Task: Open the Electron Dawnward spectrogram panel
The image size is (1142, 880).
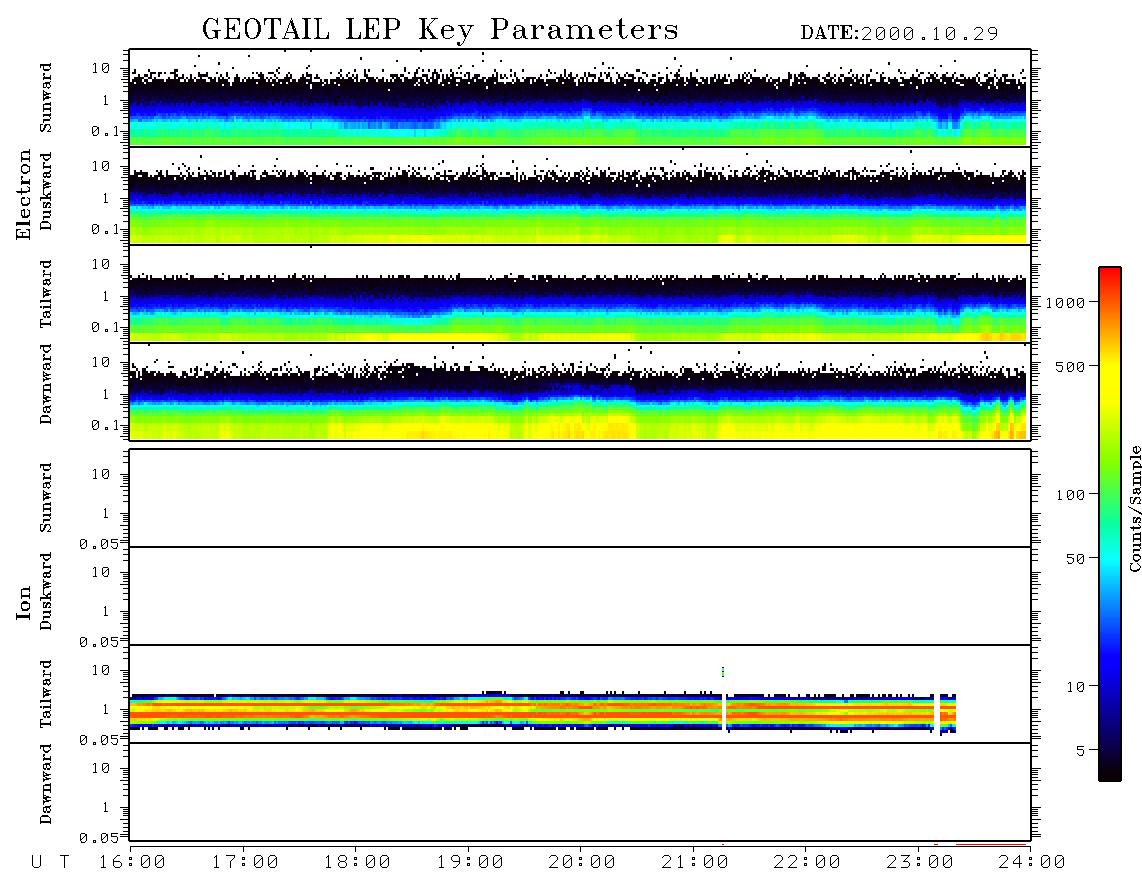Action: (580, 392)
